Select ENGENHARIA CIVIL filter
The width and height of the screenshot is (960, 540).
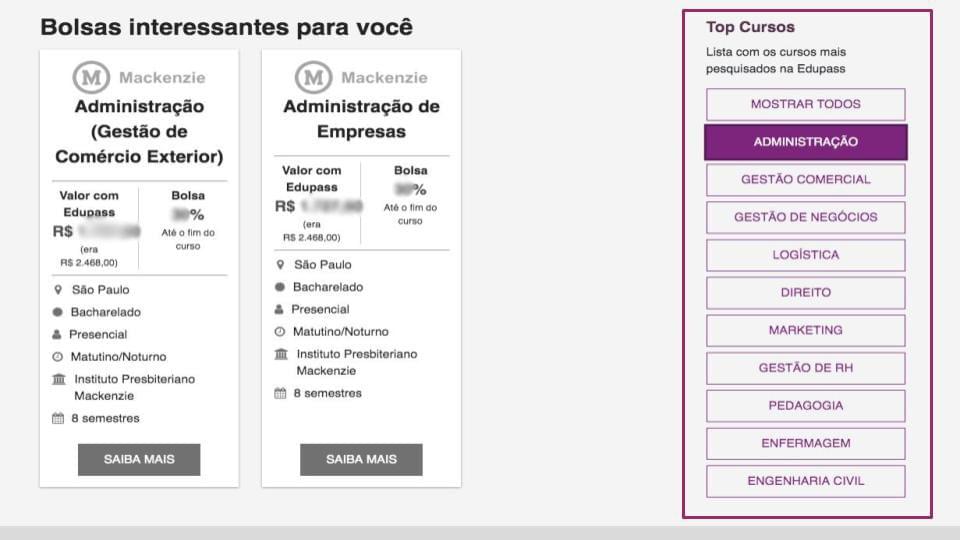point(806,481)
